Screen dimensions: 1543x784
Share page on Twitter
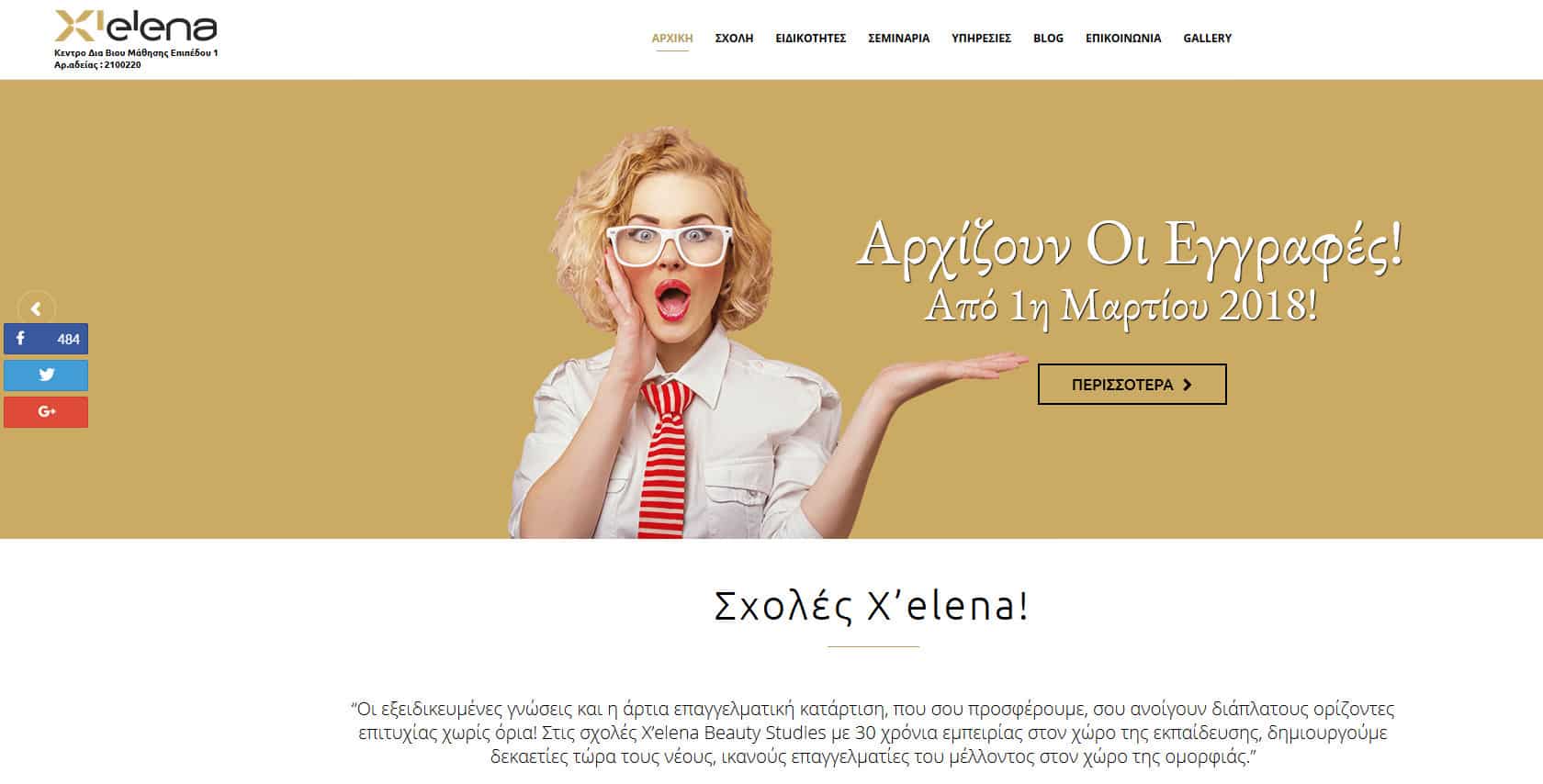(46, 375)
